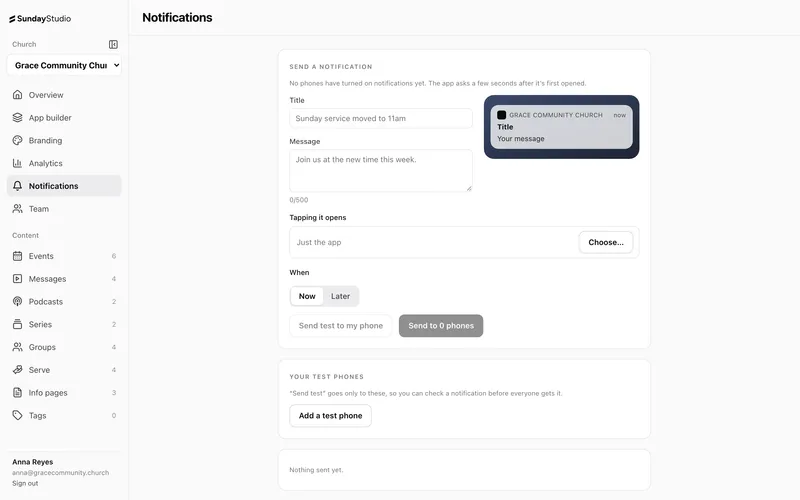Click the Series stack icon
The height and width of the screenshot is (500, 800).
click(x=17, y=324)
